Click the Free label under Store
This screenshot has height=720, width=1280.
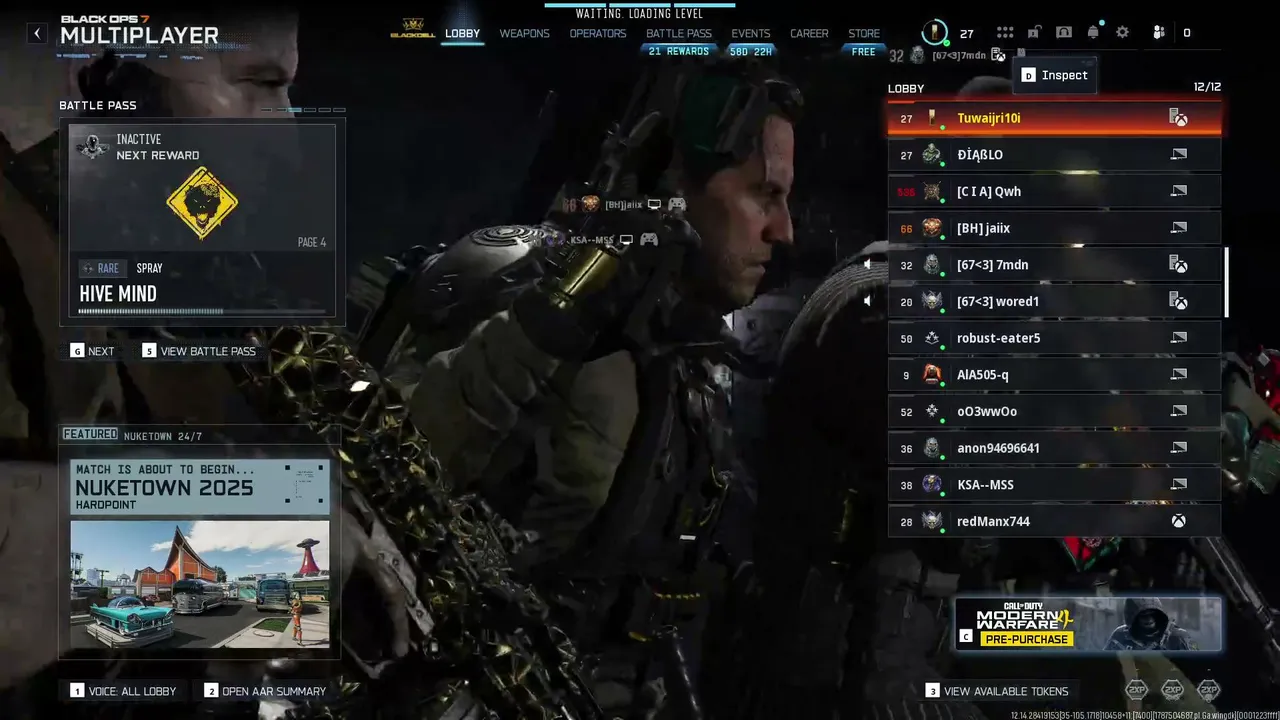coord(864,51)
